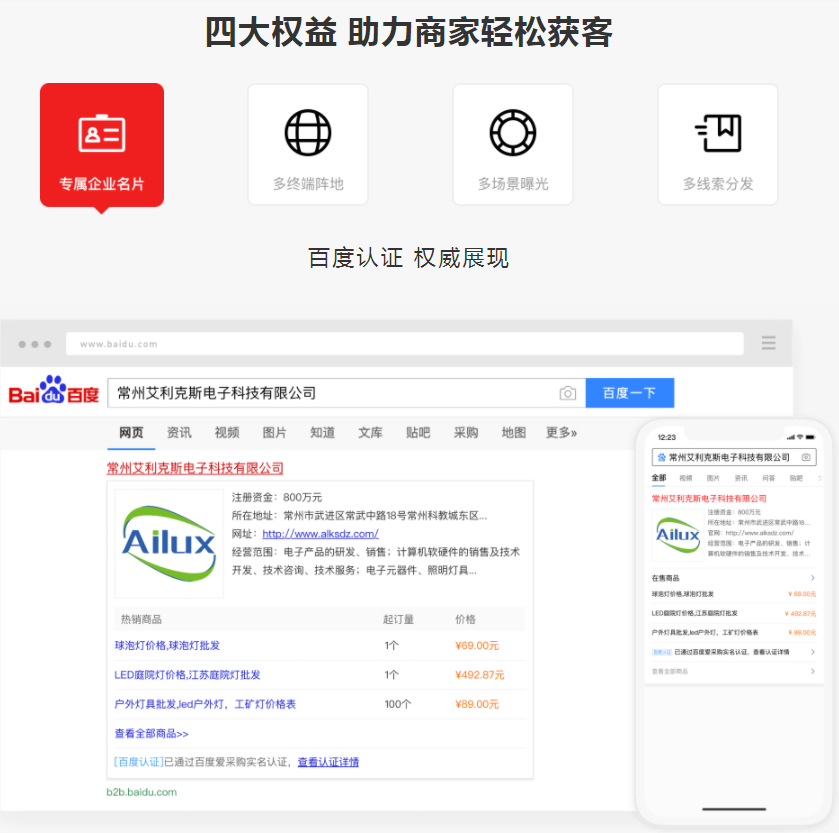Click the [百度认证] tag in the desktop result
This screenshot has height=833, width=839.
[139, 762]
